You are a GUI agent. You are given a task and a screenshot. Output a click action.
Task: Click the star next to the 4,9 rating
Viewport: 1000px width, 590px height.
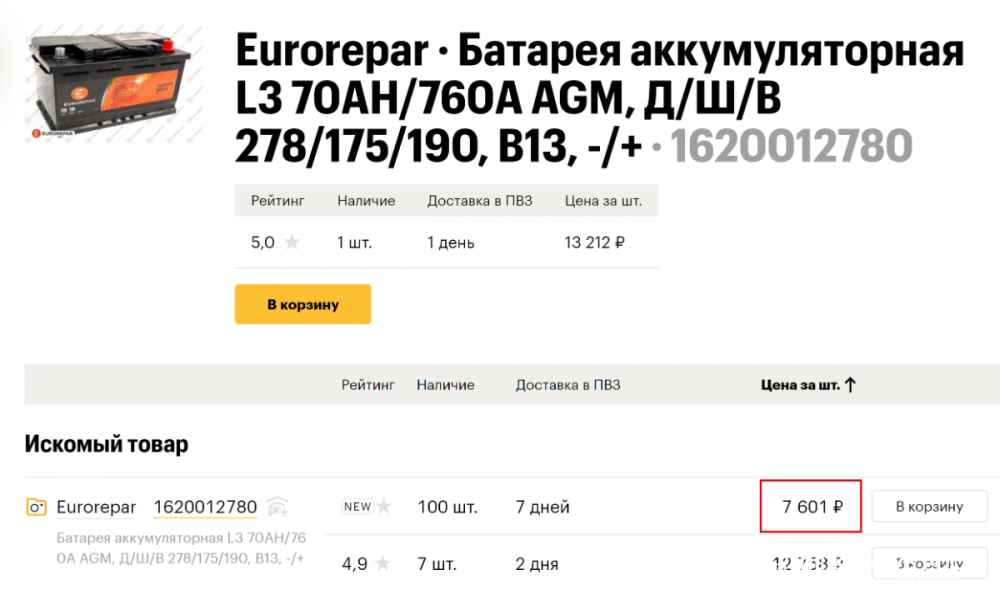(x=384, y=564)
